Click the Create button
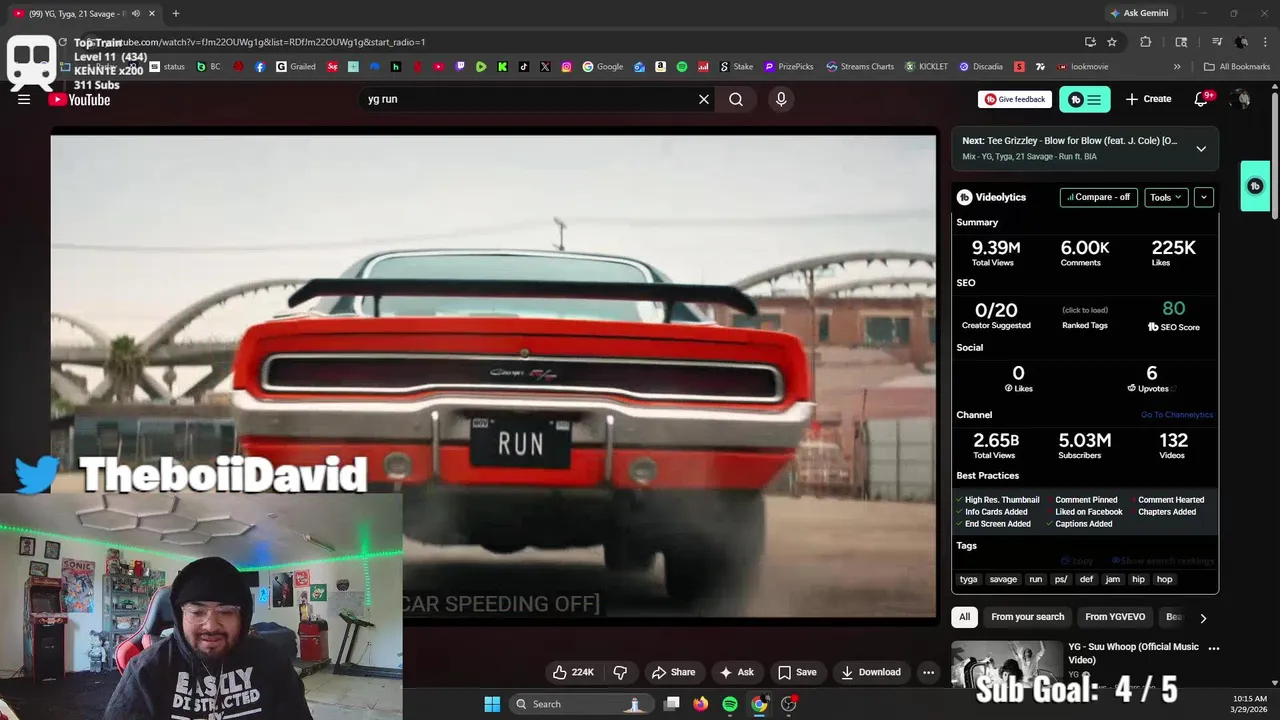The height and width of the screenshot is (720, 1280). click(1148, 99)
